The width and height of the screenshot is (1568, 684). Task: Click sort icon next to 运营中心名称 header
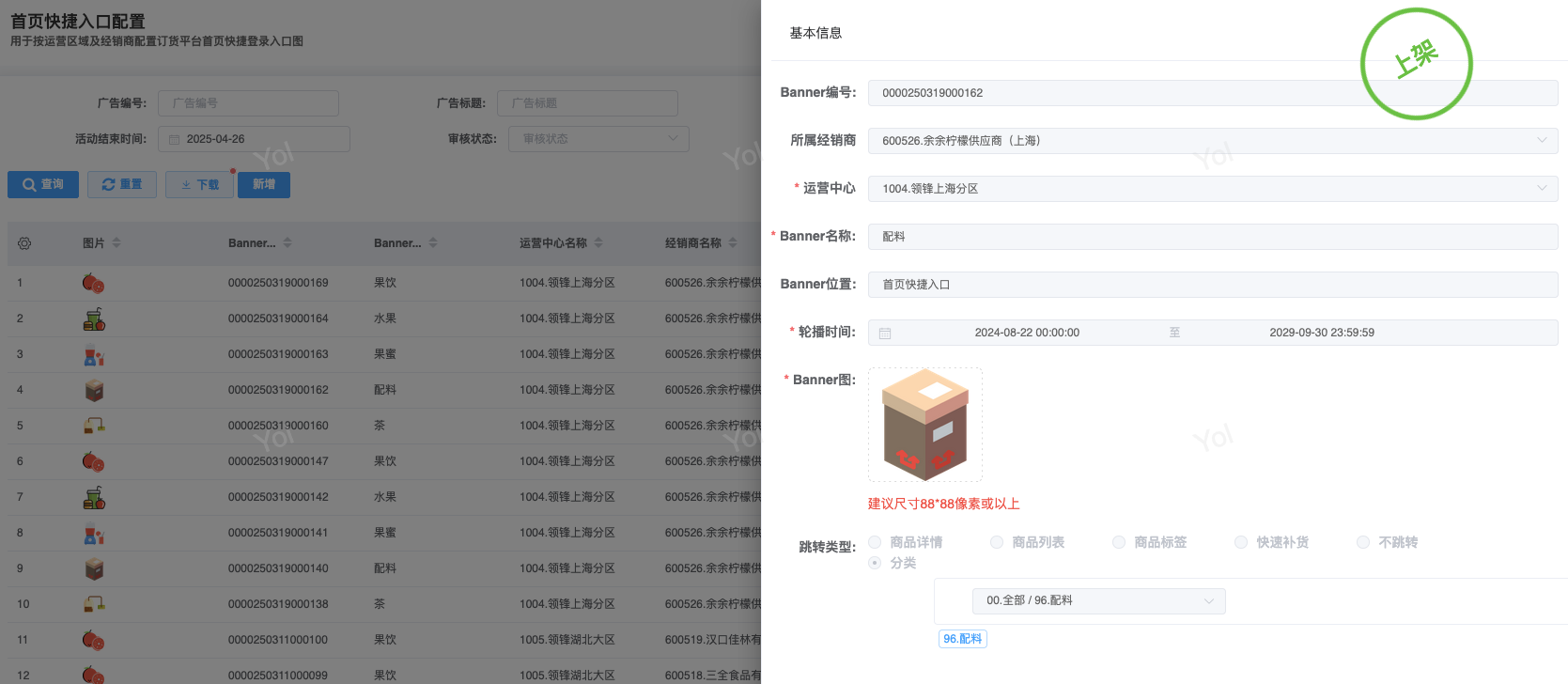(x=598, y=242)
